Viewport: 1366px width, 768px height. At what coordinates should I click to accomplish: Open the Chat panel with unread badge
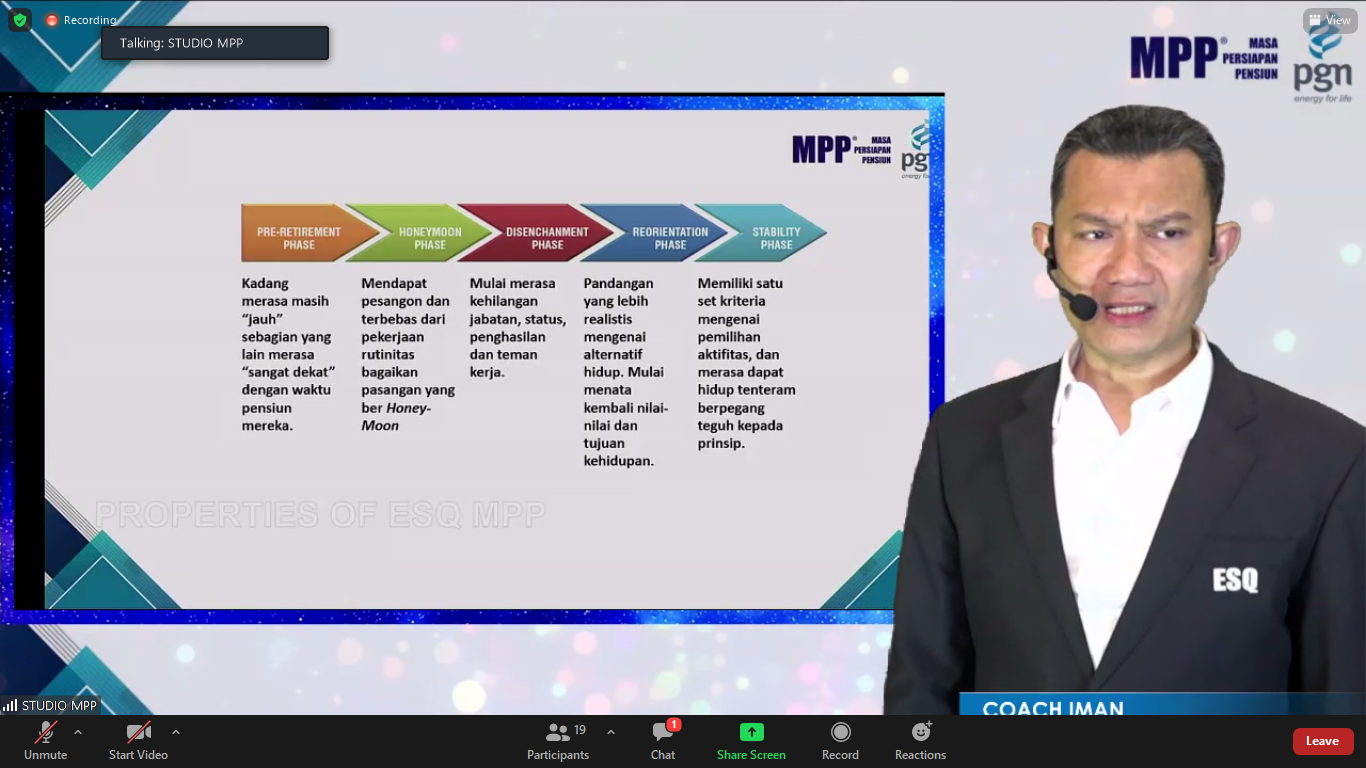coord(663,740)
